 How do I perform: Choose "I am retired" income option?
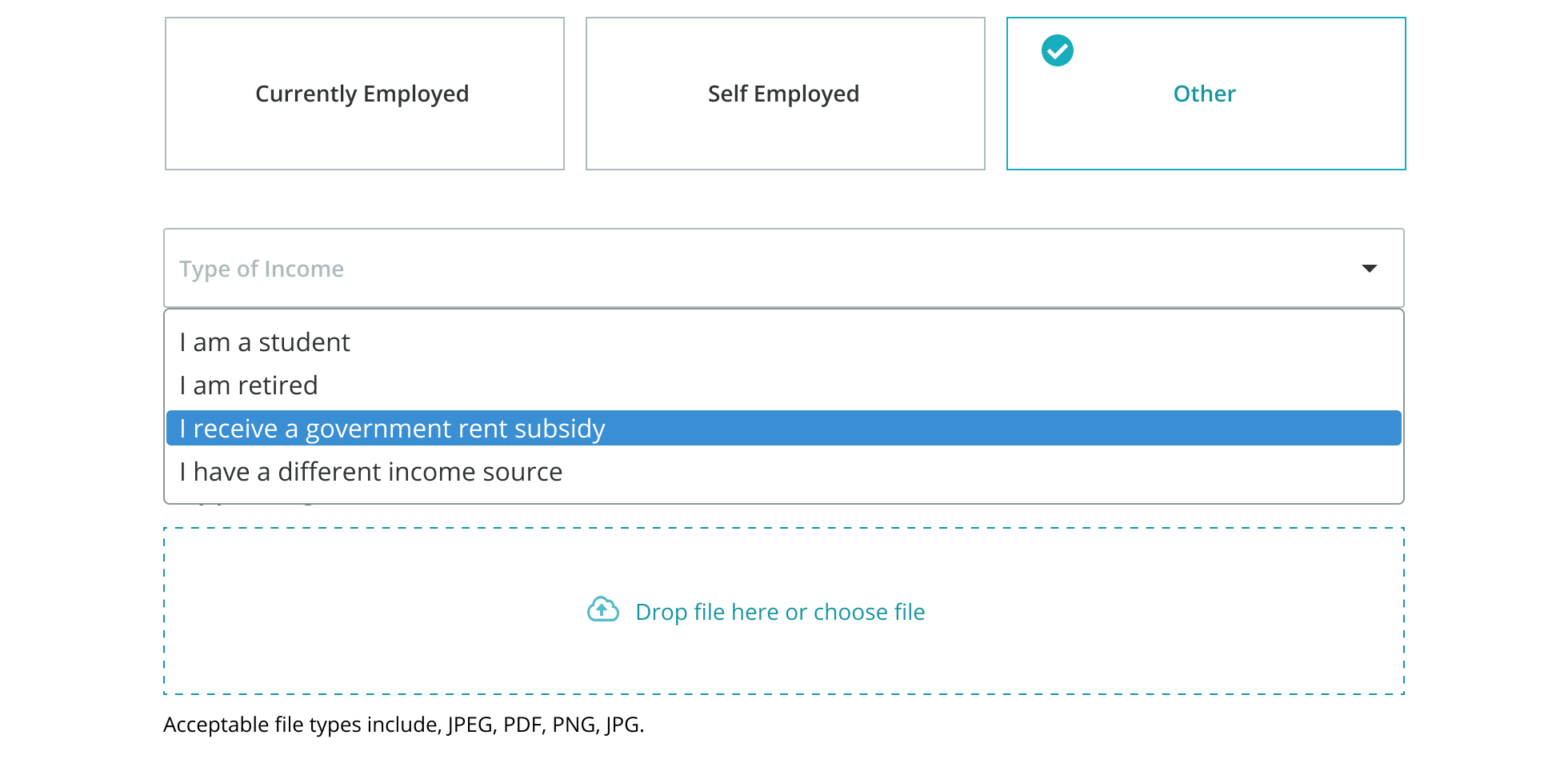point(249,385)
